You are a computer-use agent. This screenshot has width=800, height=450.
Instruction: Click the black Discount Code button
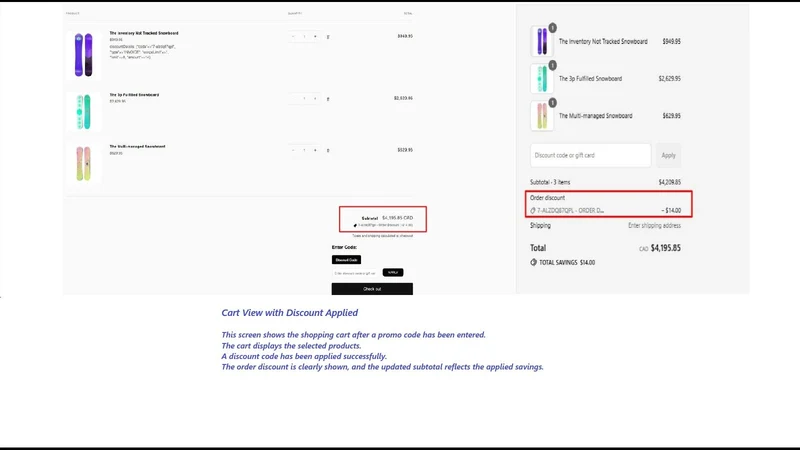coord(346,260)
